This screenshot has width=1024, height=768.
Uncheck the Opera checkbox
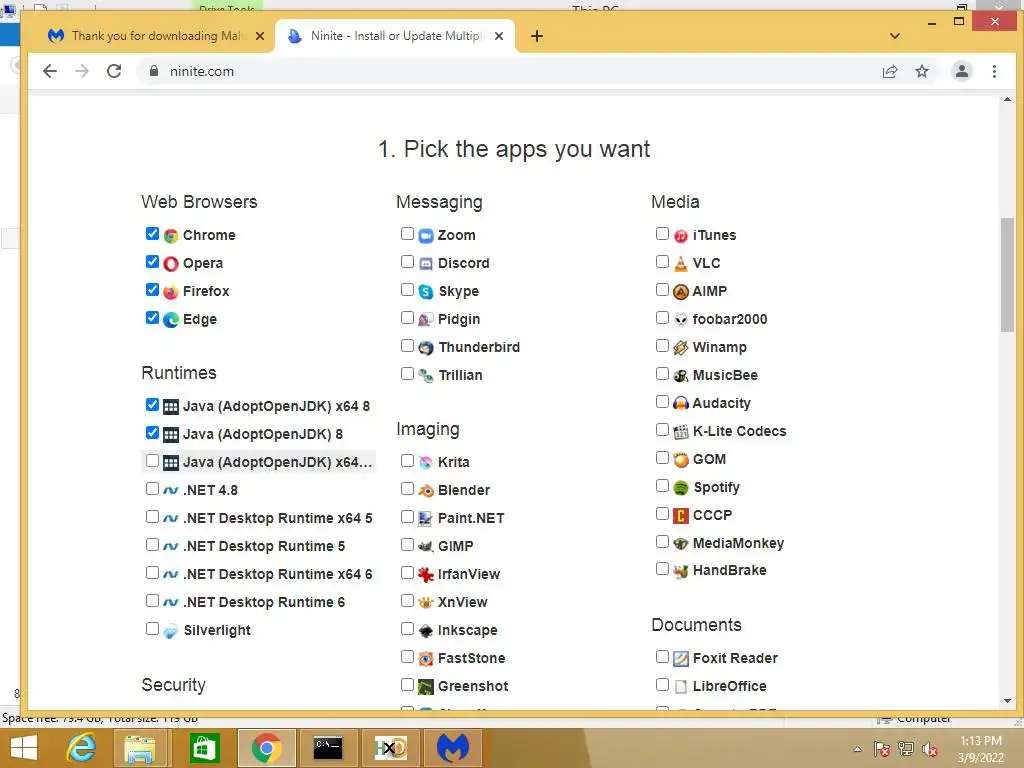152,262
